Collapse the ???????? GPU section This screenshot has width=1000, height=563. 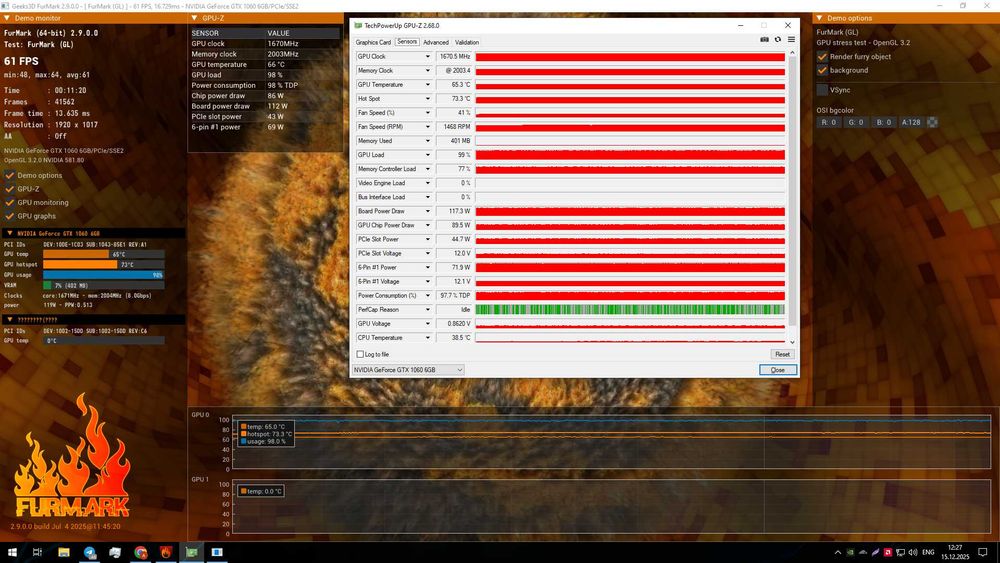[10, 319]
